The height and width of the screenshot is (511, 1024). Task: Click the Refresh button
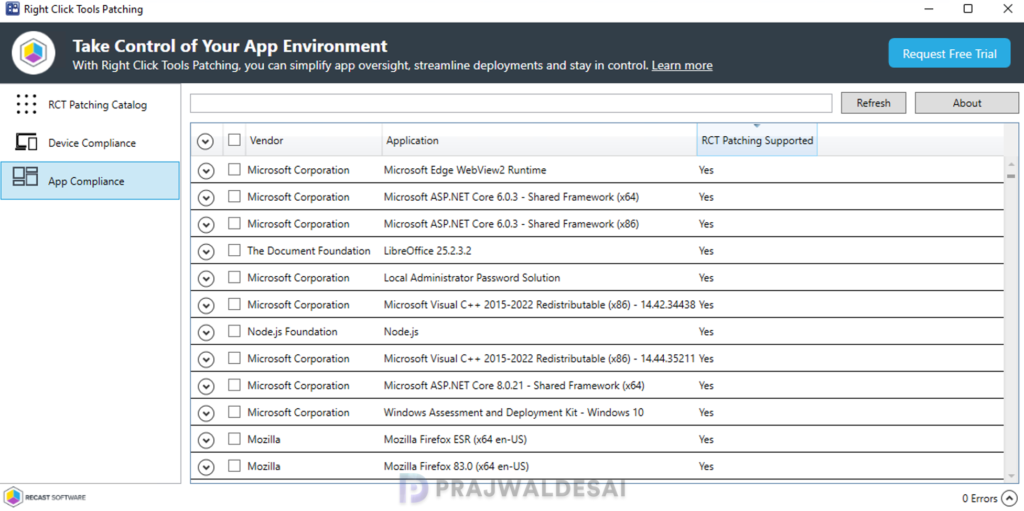[x=873, y=103]
